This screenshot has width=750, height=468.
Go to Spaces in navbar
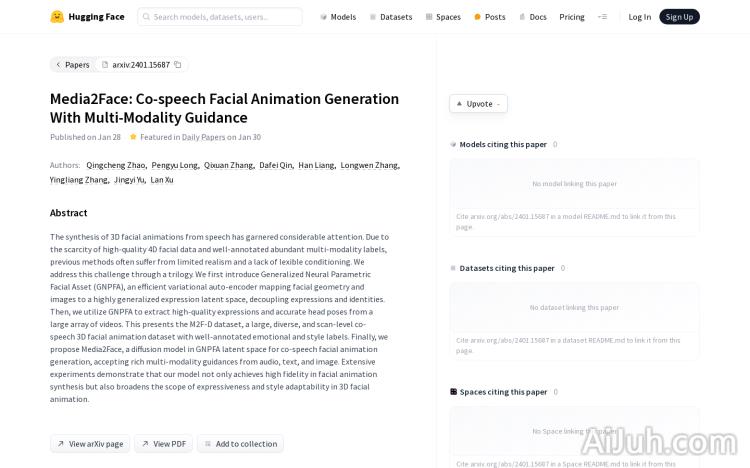443,17
